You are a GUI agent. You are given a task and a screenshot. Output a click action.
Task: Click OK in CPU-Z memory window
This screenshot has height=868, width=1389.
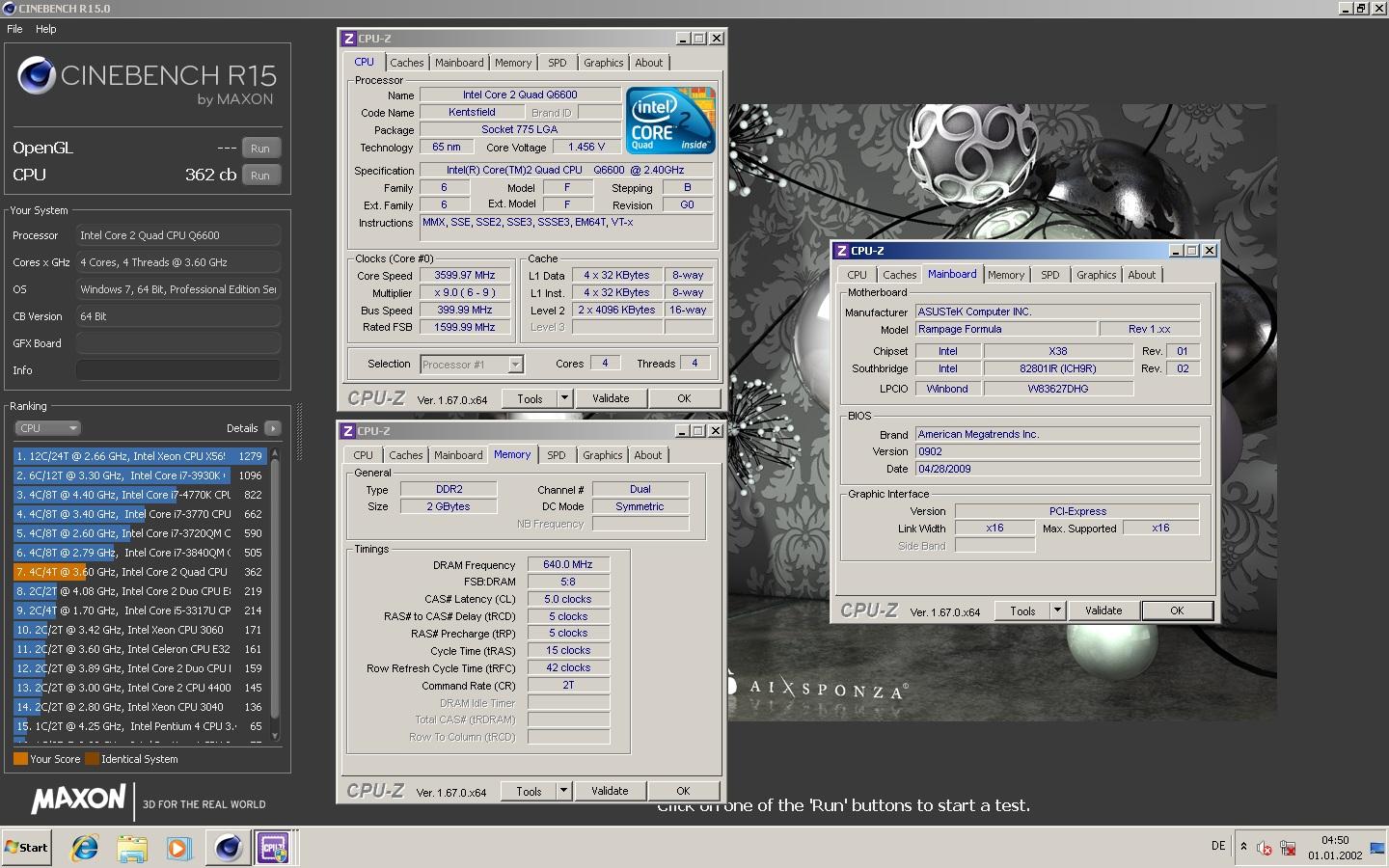pos(683,791)
